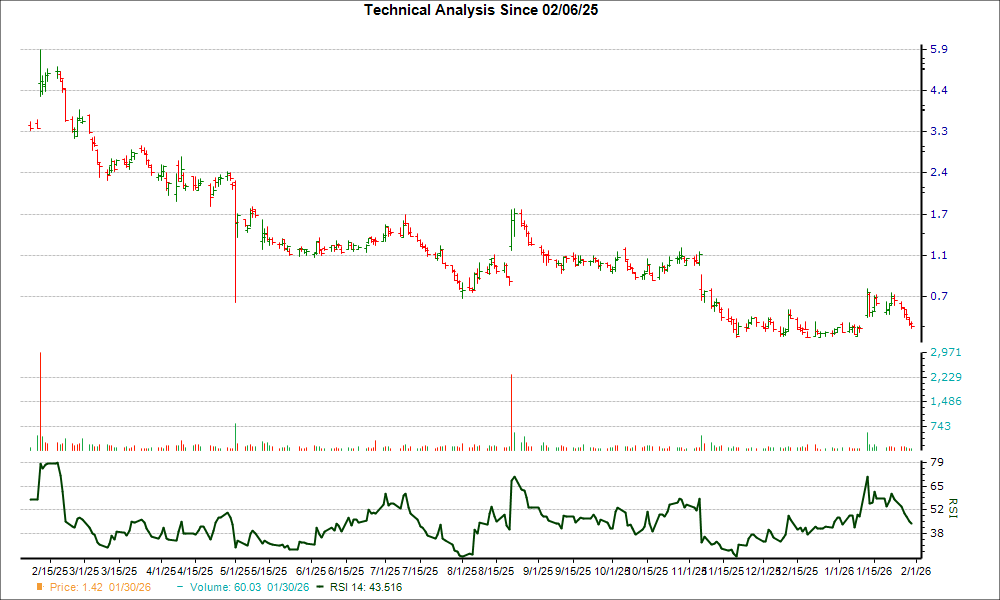1000x600 pixels.
Task: Select the tallest red volume spike bar
Action: 40,400
